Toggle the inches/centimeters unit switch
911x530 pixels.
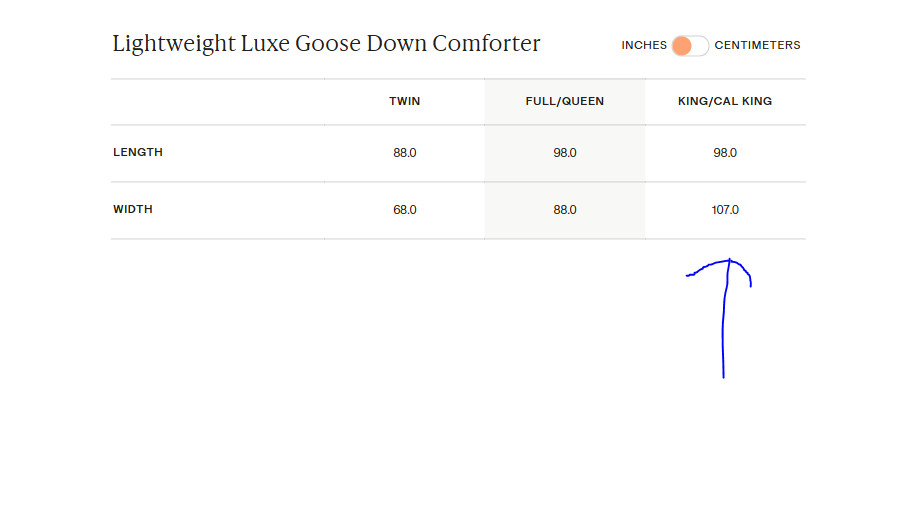click(x=690, y=46)
